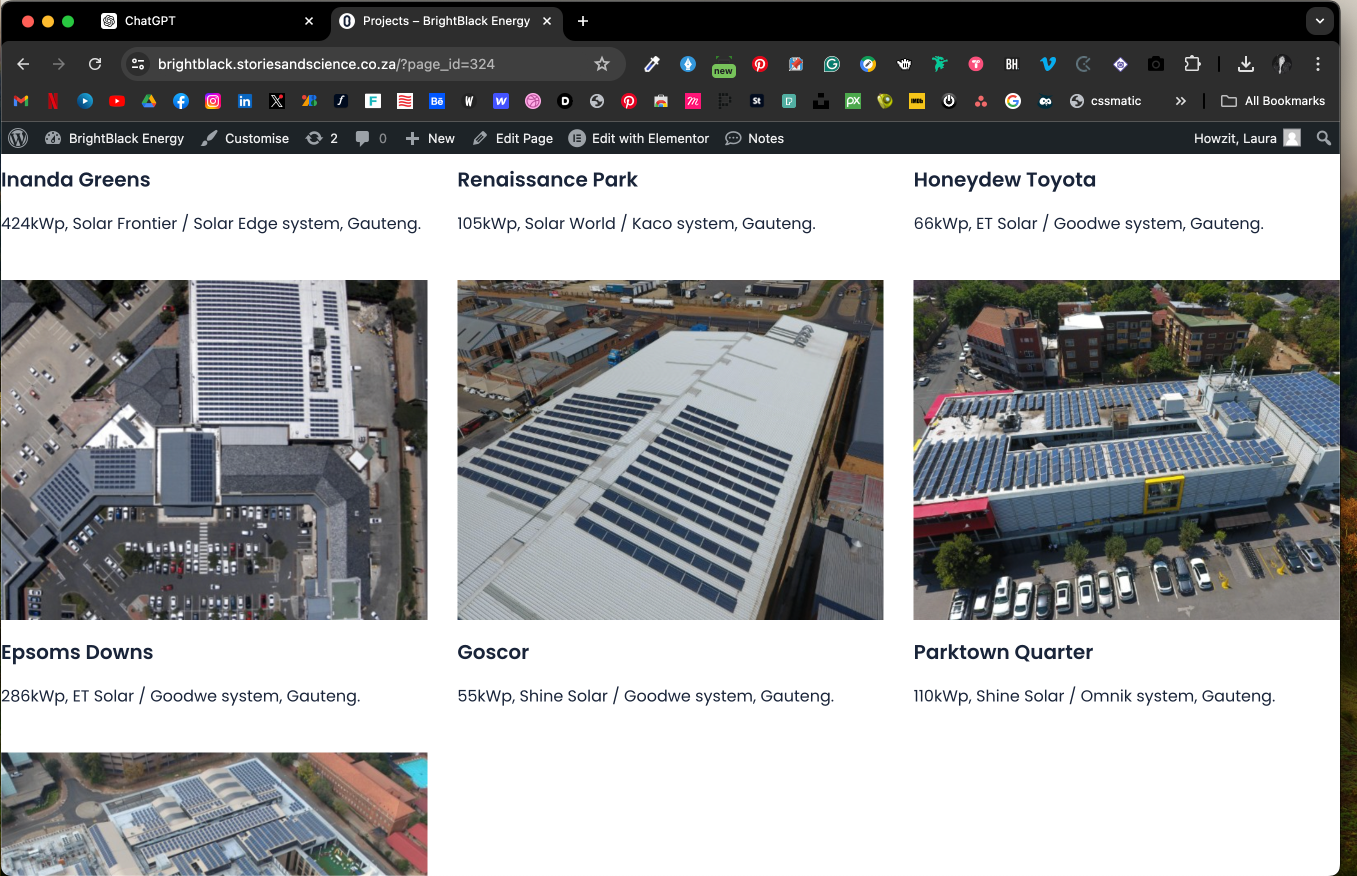Image resolution: width=1357 pixels, height=876 pixels.
Task: Click the Grammarly extension icon
Action: click(x=832, y=64)
